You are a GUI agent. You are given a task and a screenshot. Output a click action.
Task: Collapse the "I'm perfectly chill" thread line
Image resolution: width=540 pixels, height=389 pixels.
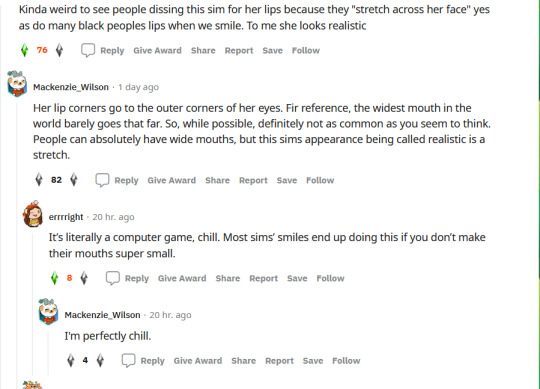tap(49, 352)
